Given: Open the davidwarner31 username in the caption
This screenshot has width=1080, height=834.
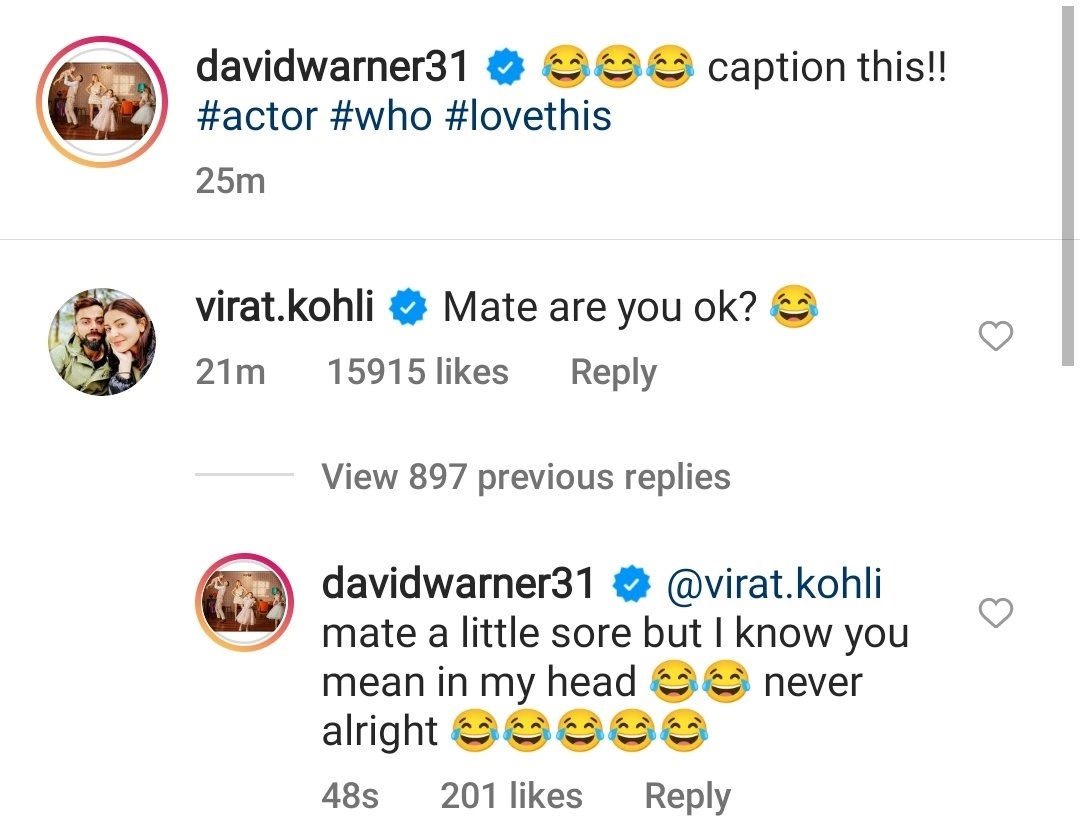Looking at the screenshot, I should (x=332, y=67).
